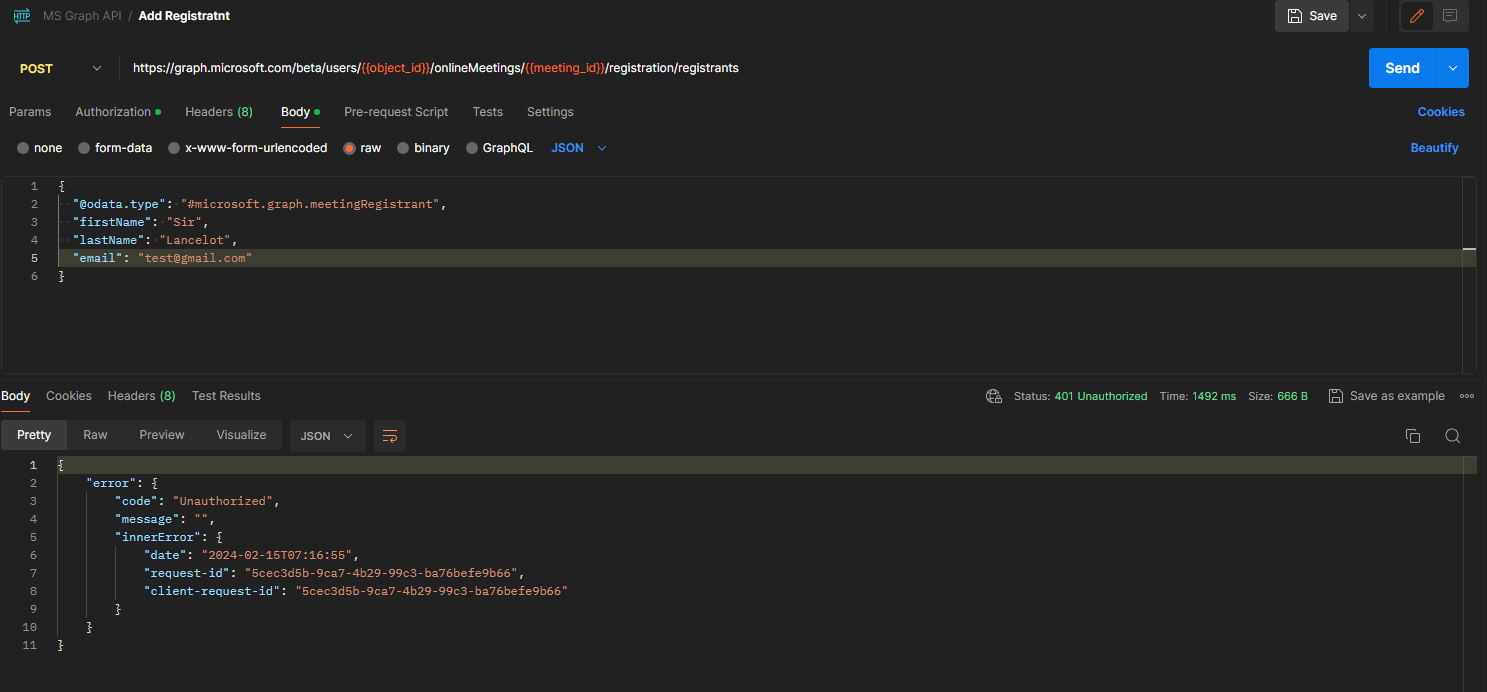Select the edit pencil icon
The image size is (1487, 692).
[1416, 16]
